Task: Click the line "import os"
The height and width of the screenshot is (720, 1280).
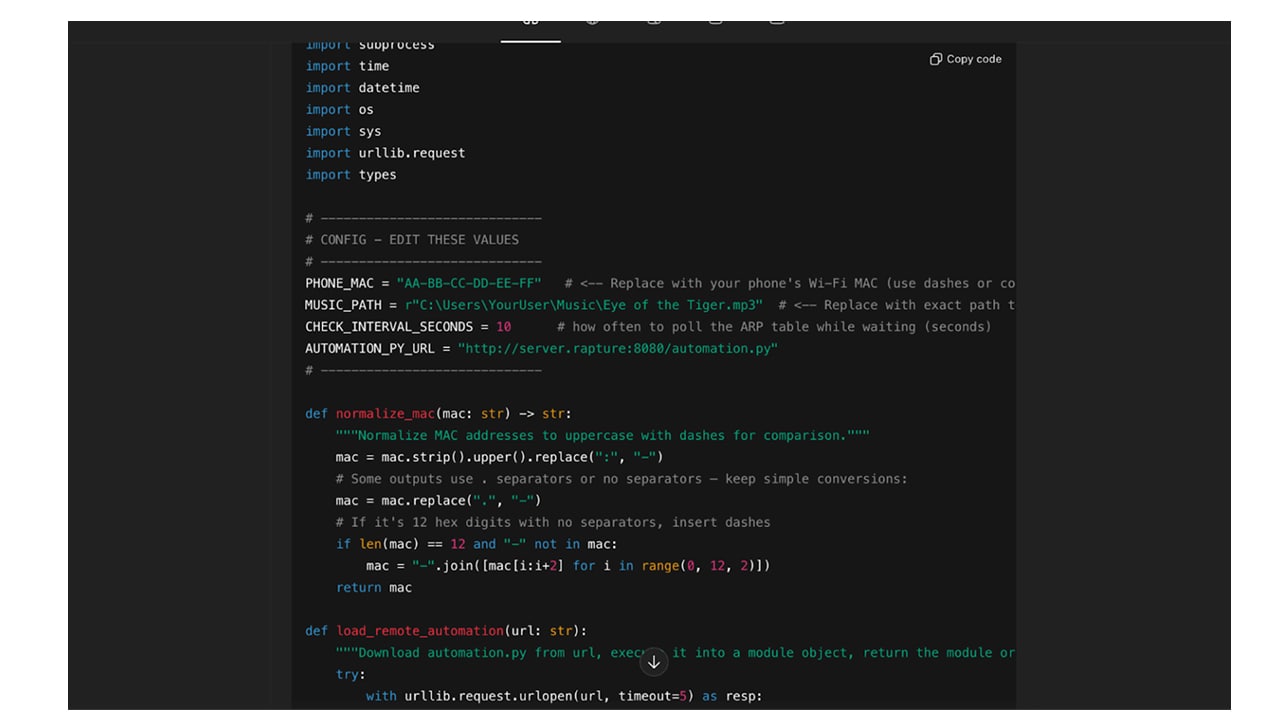Action: 339,110
